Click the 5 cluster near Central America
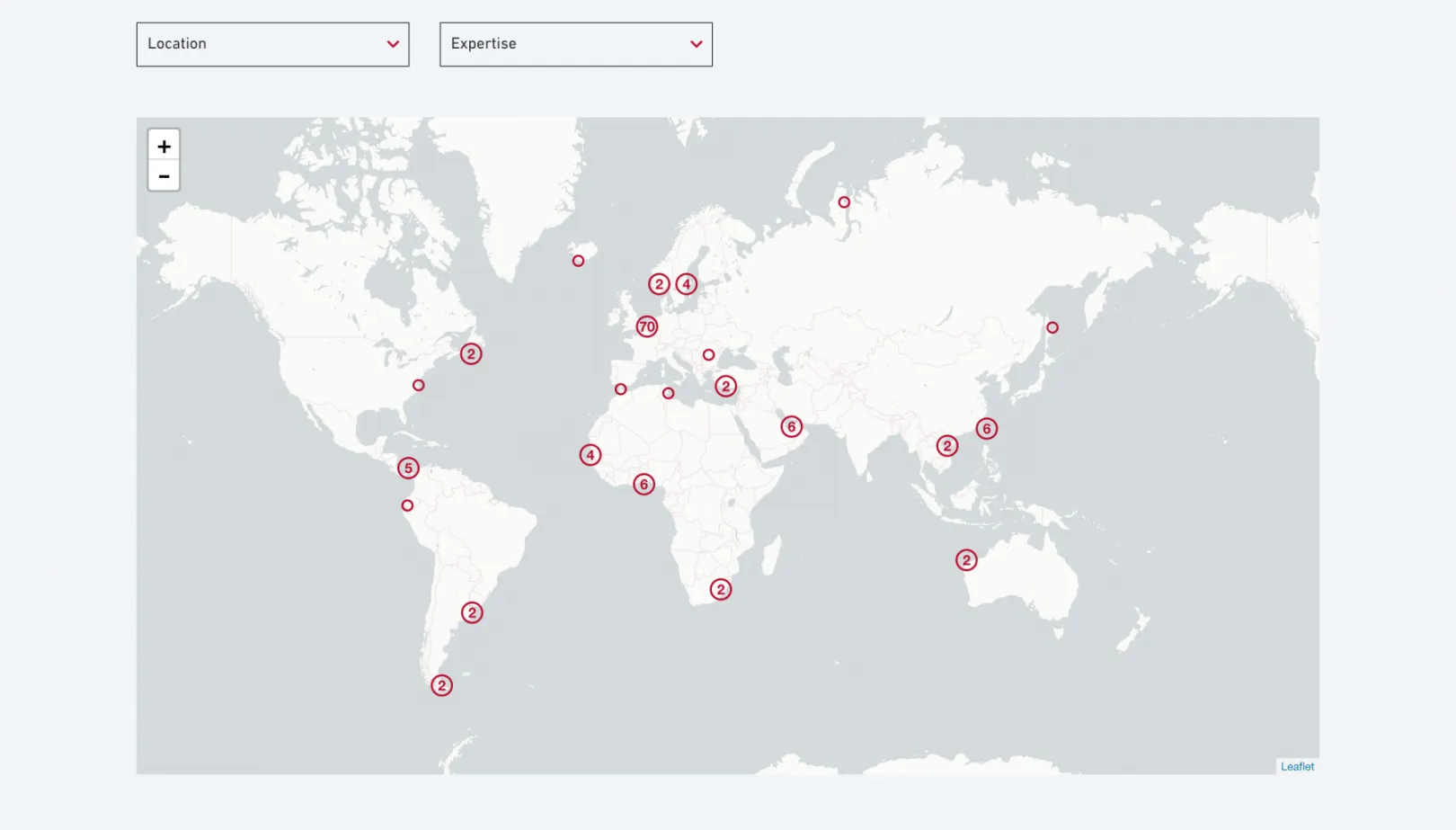Screen dimensions: 1456x830 tap(408, 468)
